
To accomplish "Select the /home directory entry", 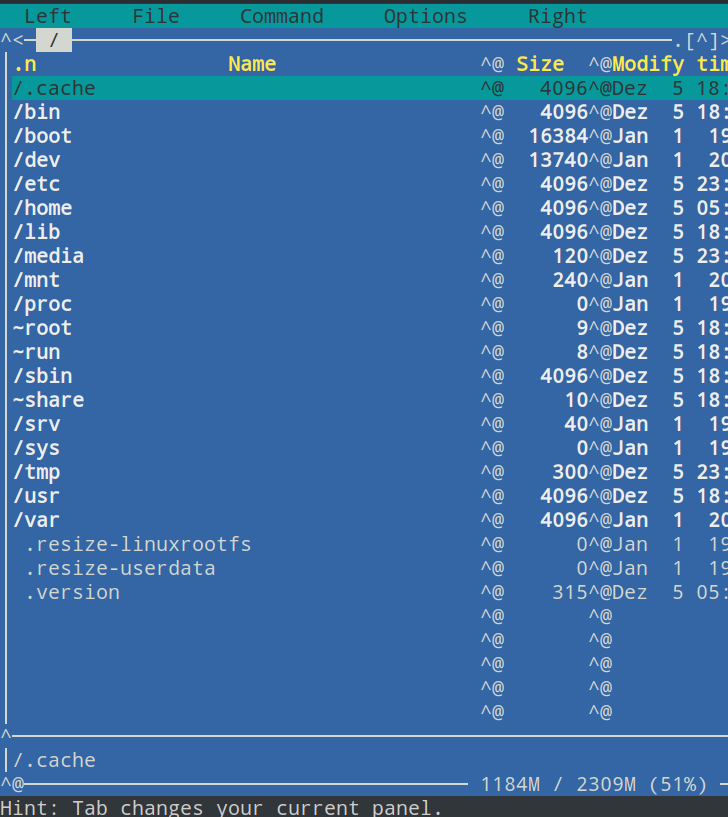I will pyautogui.click(x=42, y=208).
